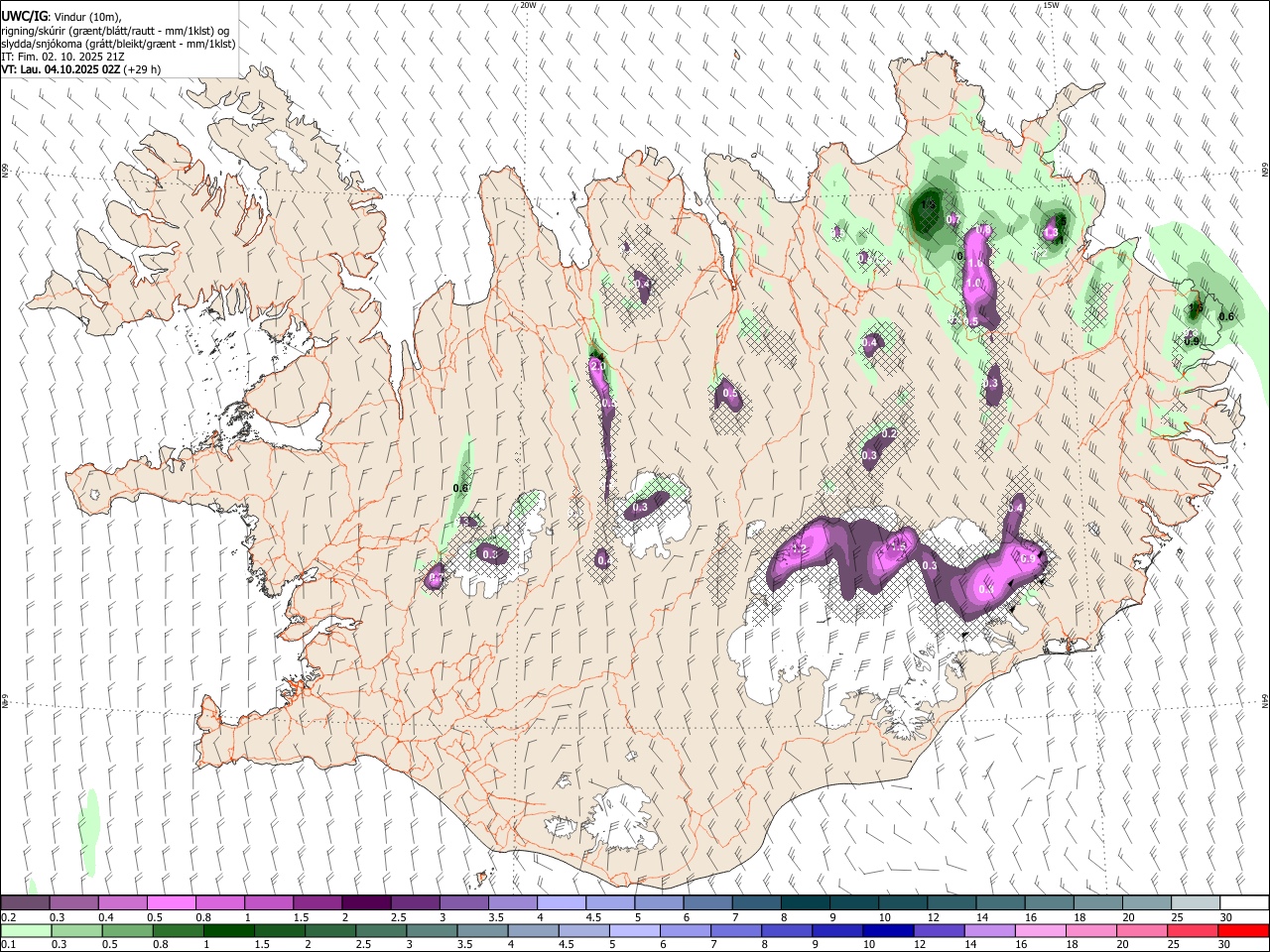Pick the pink rain swatch between 18 and 20

[1089, 931]
